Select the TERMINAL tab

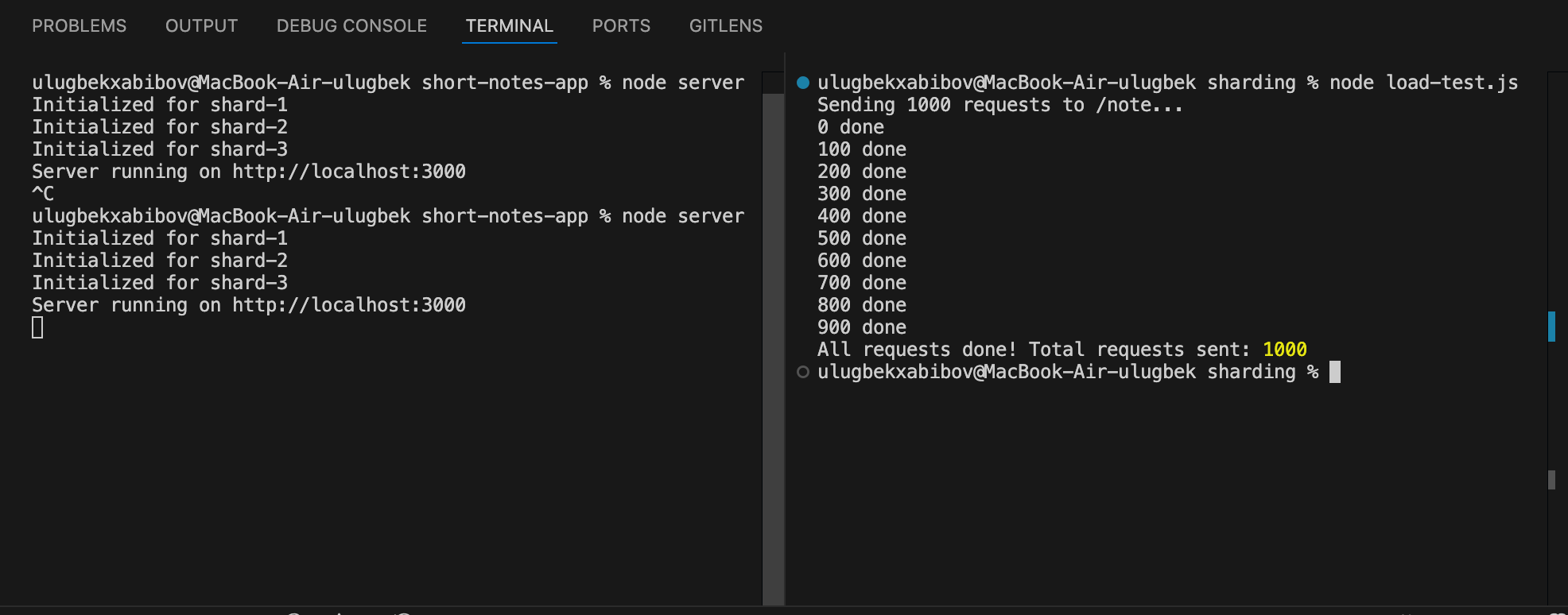coord(509,26)
